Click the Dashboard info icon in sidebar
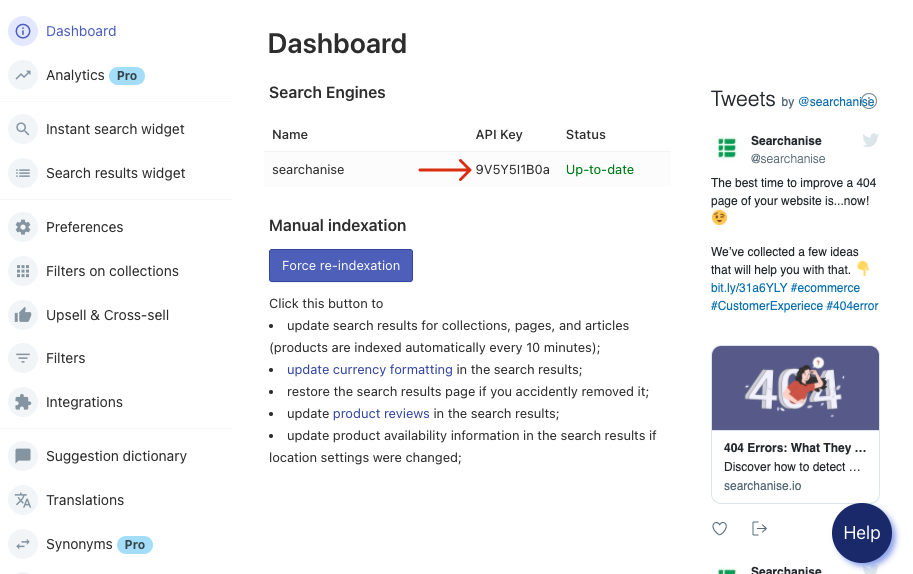Image resolution: width=913 pixels, height=574 pixels. point(23,31)
